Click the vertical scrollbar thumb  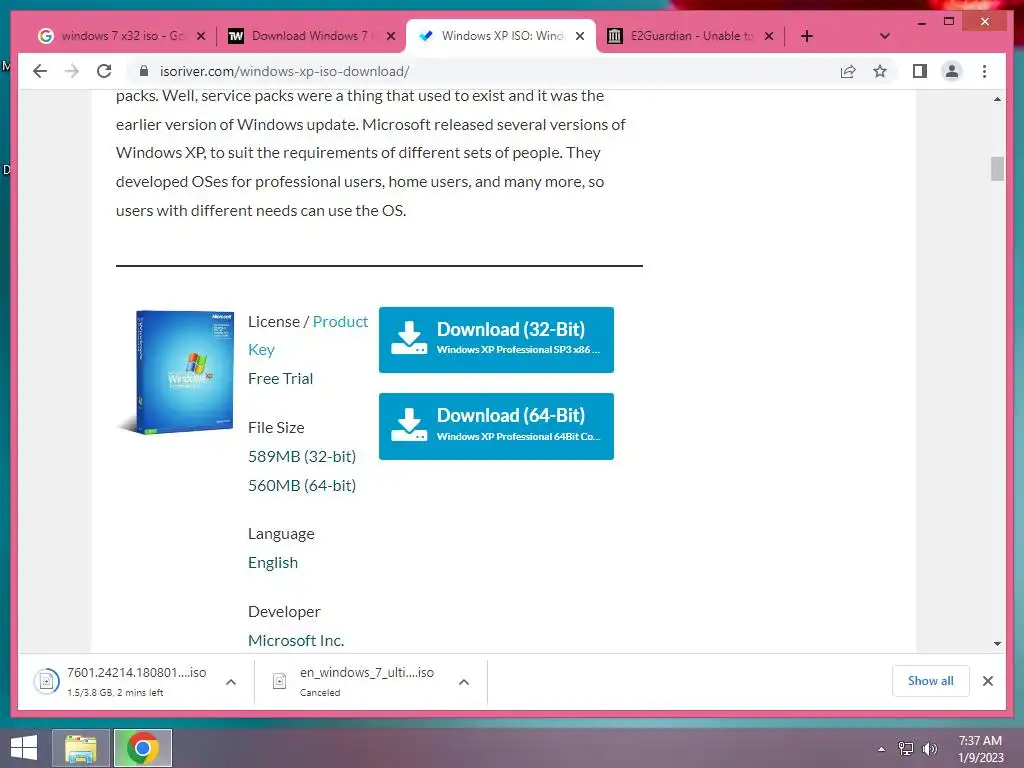[997, 168]
